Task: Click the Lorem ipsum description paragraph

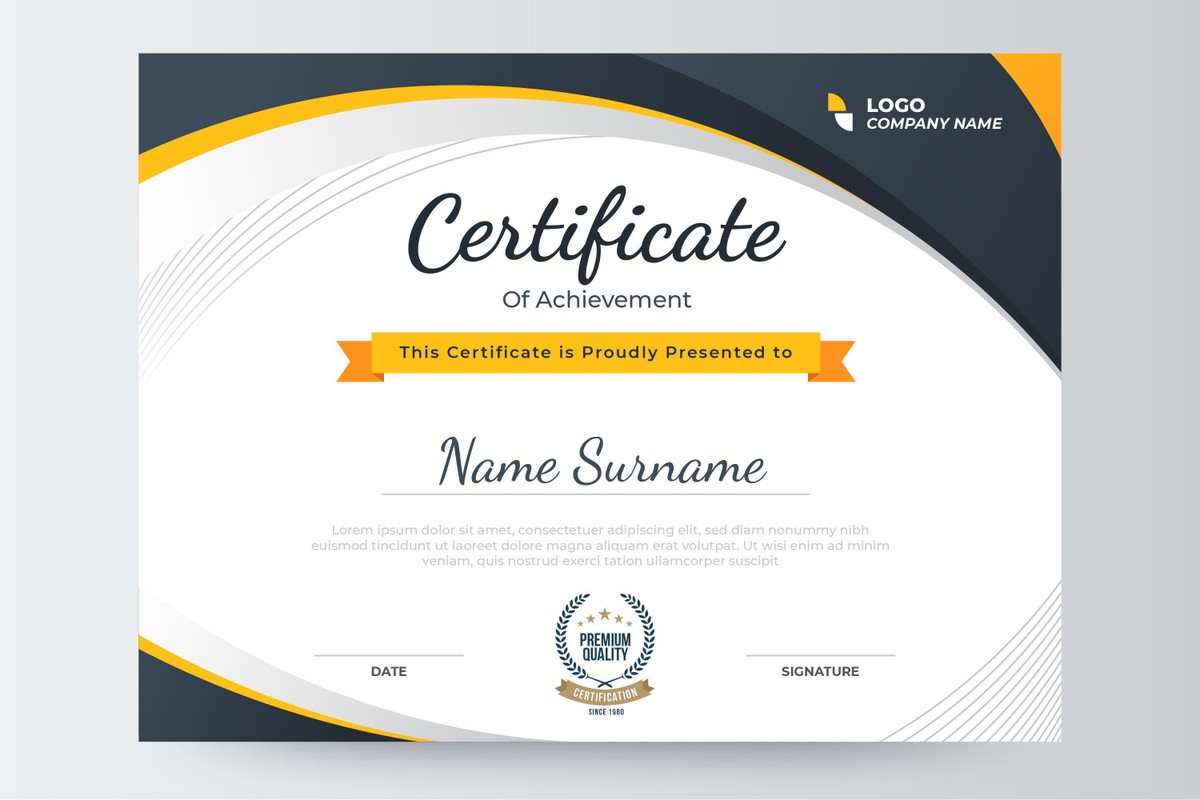Action: point(600,546)
